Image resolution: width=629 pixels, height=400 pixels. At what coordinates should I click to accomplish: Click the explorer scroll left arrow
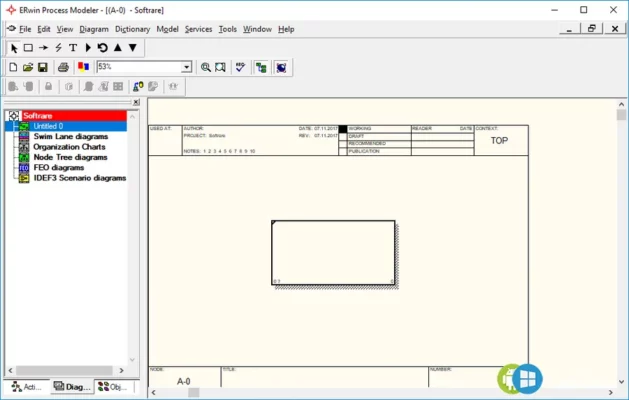tap(10, 370)
